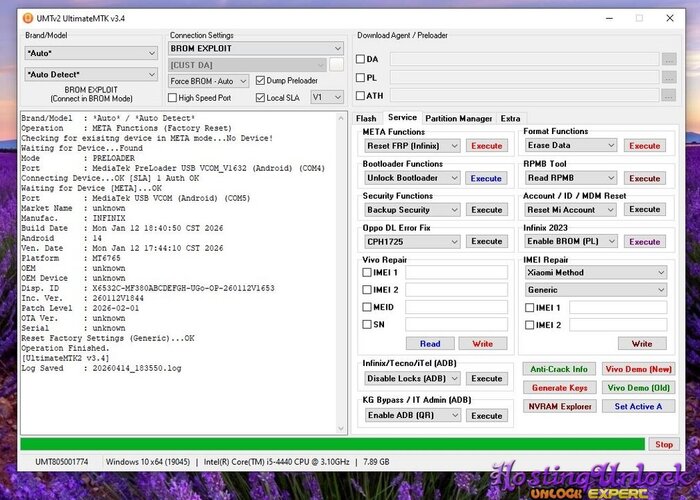Open the *Auto Detect* model dropdown
Viewport: 700px width, 500px height.
click(x=91, y=75)
